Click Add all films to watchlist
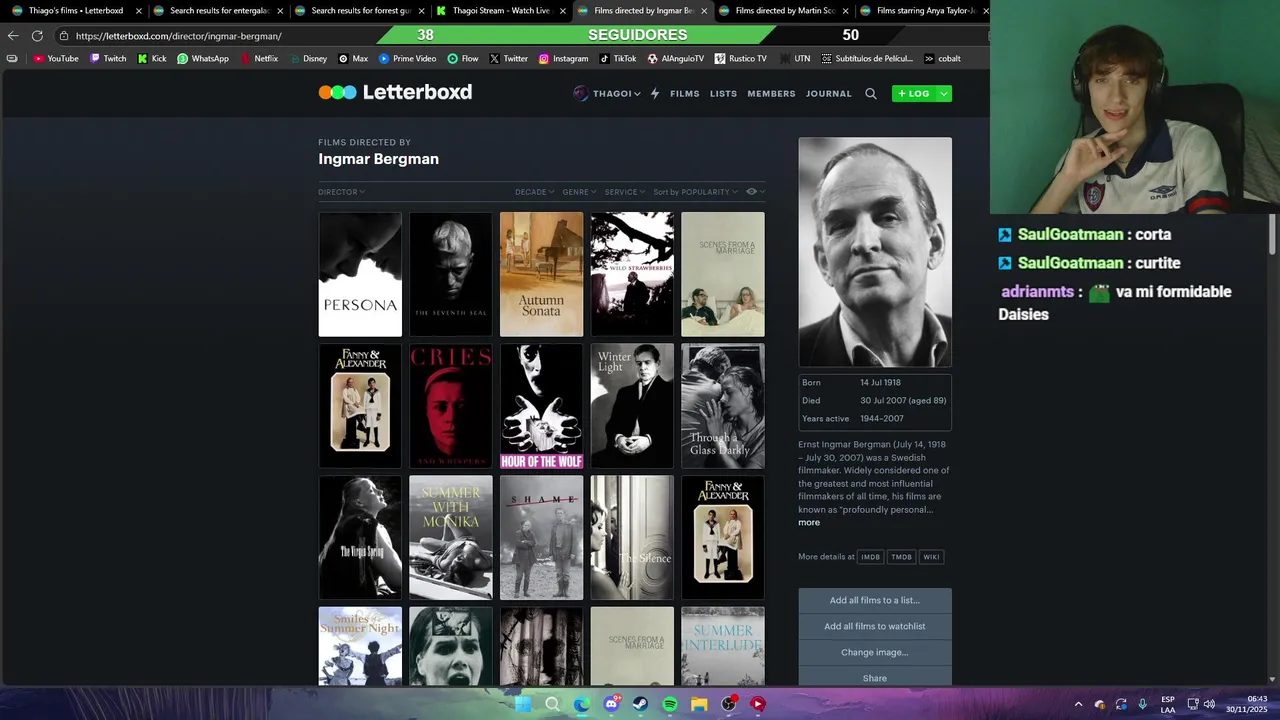The width and height of the screenshot is (1280, 720). (875, 626)
